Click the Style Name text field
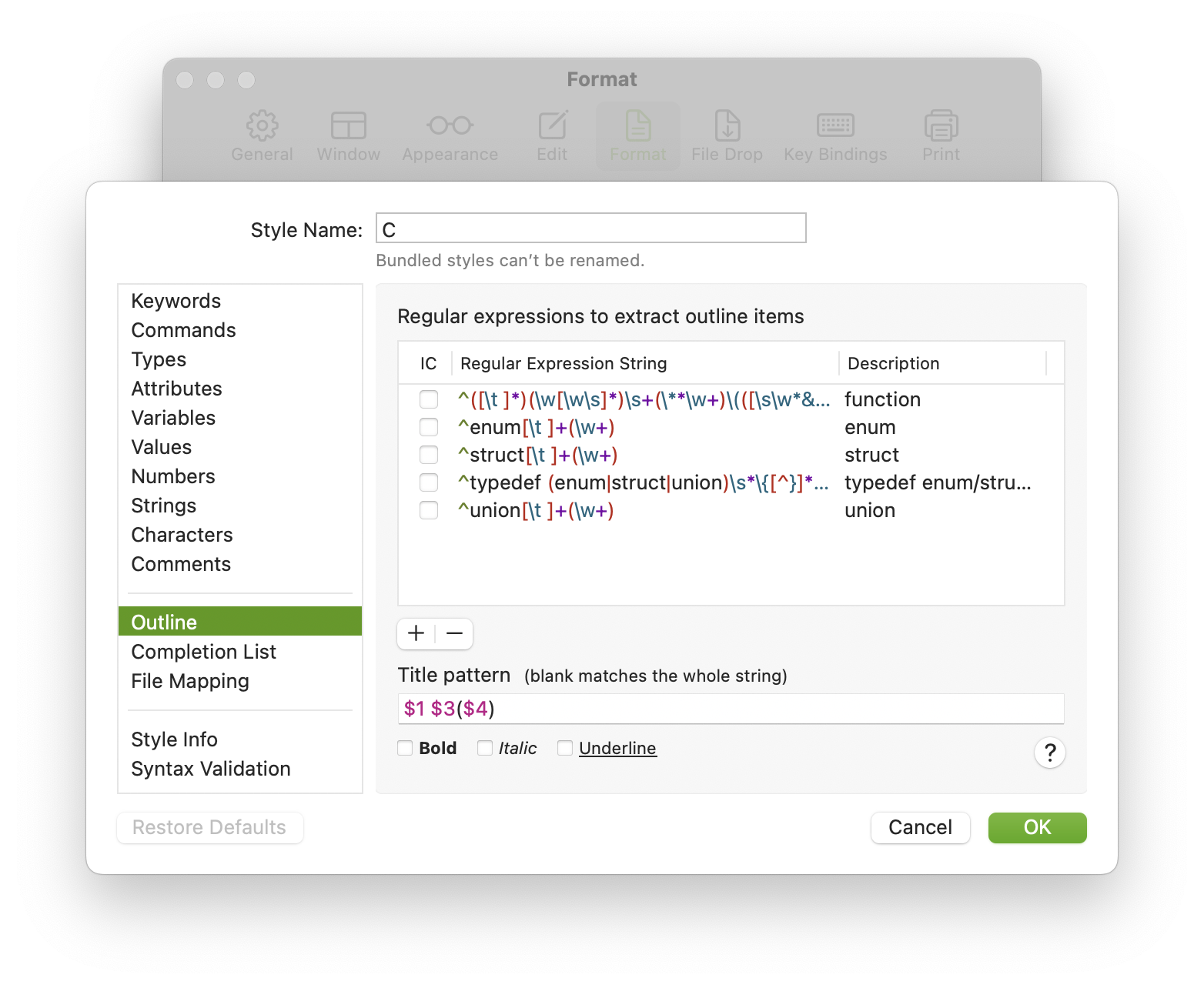 click(590, 229)
